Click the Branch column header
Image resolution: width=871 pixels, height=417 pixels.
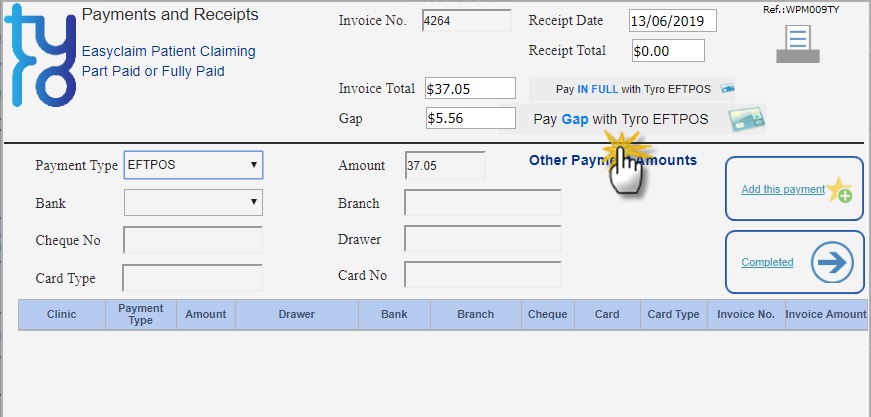(475, 314)
